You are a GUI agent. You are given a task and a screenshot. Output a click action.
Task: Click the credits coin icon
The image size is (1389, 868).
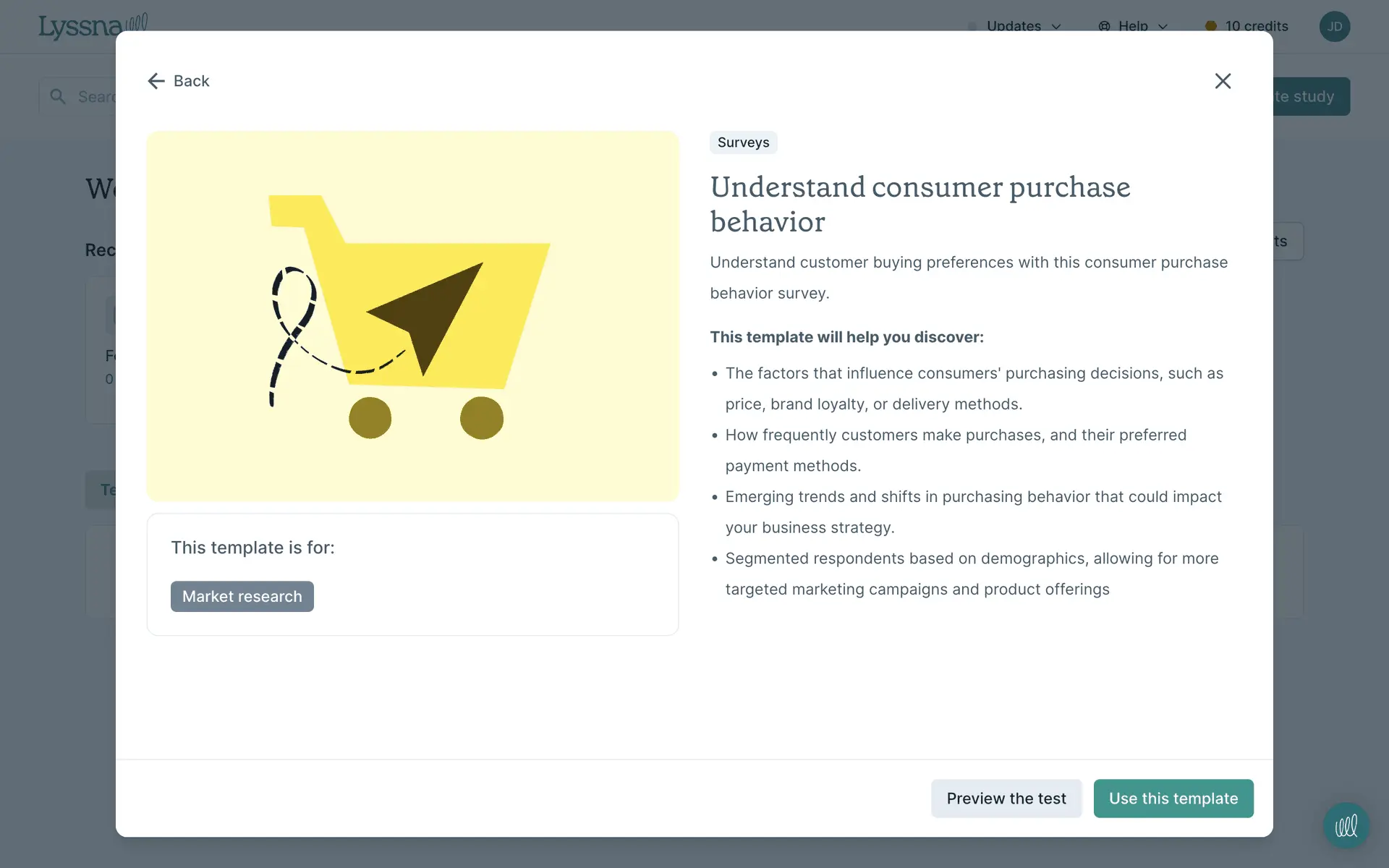[1210, 26]
